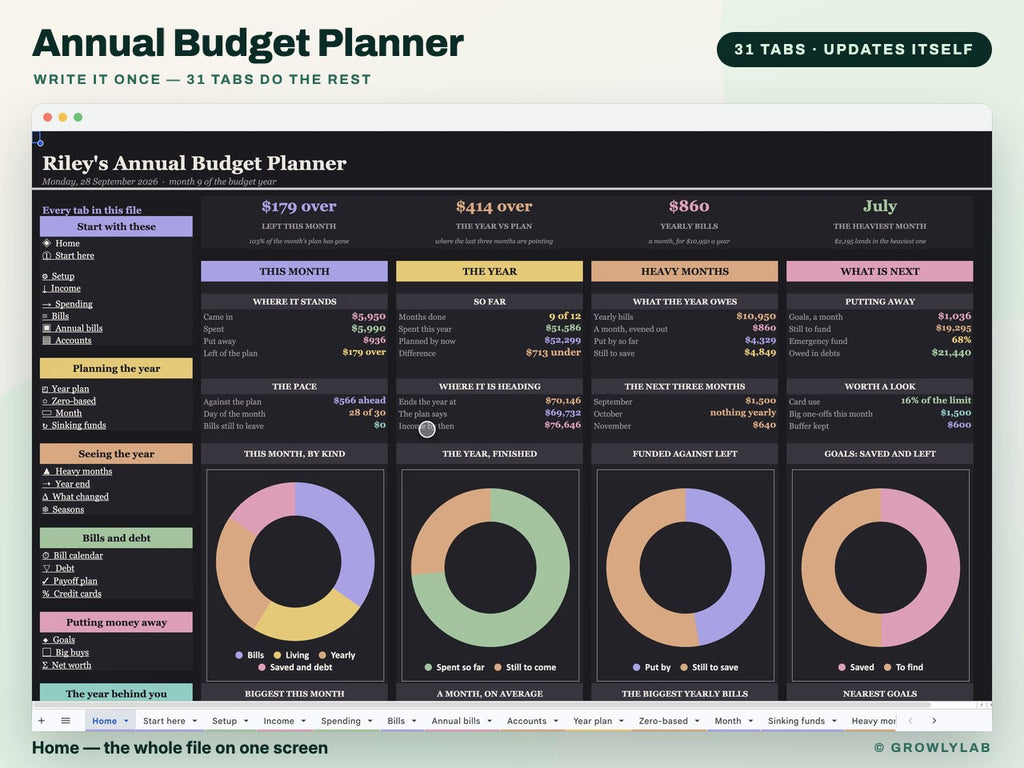
Task: Open the Start here tab dropdown arrow
Action: point(195,721)
